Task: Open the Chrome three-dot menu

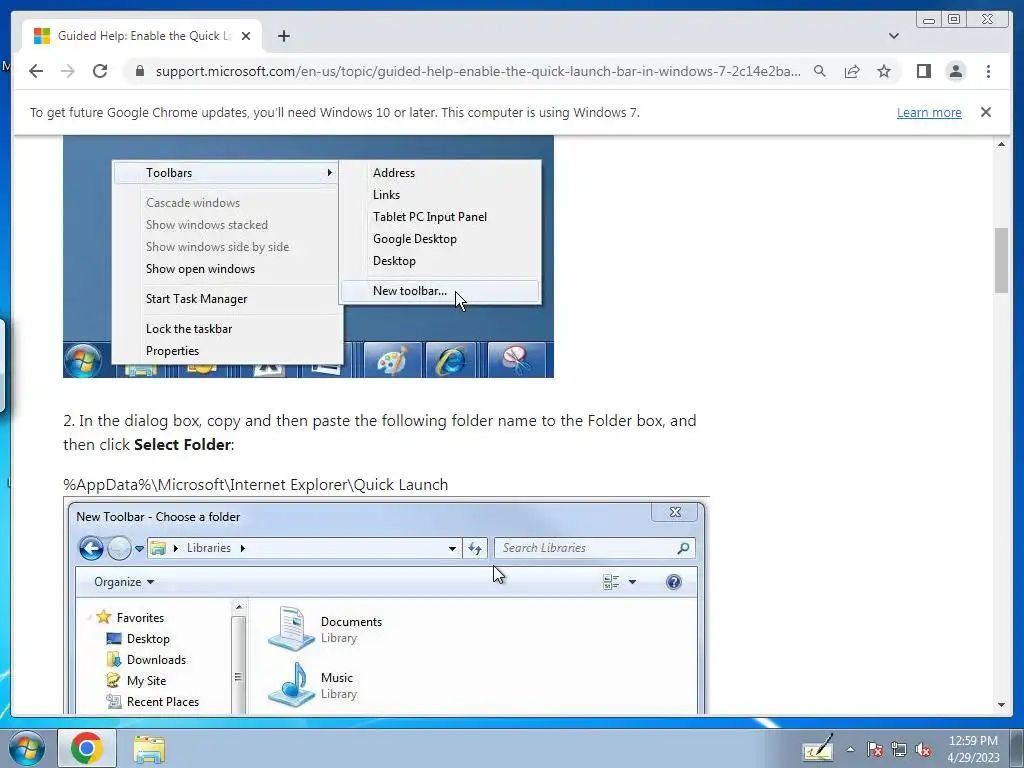Action: pos(988,71)
